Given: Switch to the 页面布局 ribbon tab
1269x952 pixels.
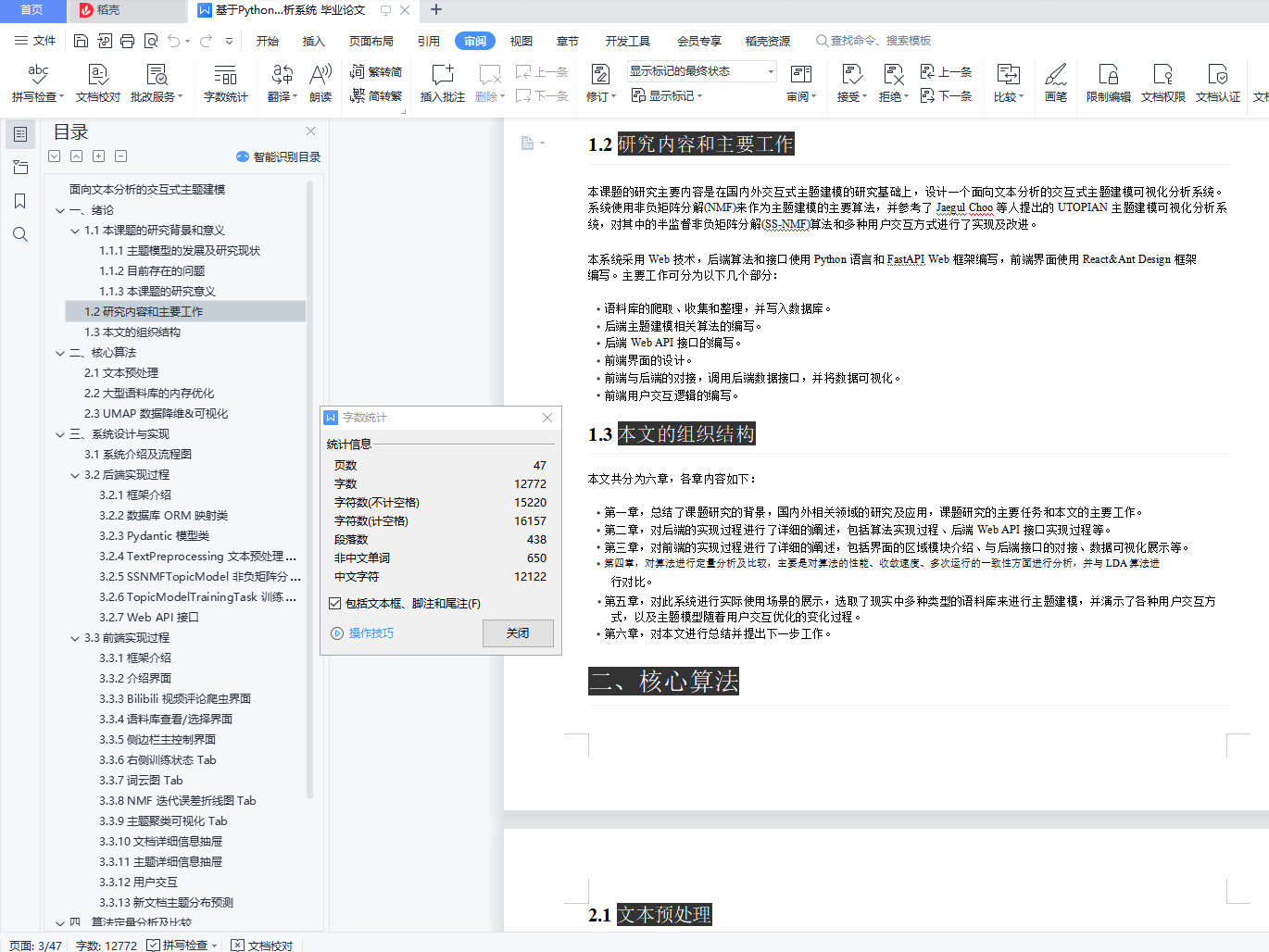Looking at the screenshot, I should (x=371, y=41).
